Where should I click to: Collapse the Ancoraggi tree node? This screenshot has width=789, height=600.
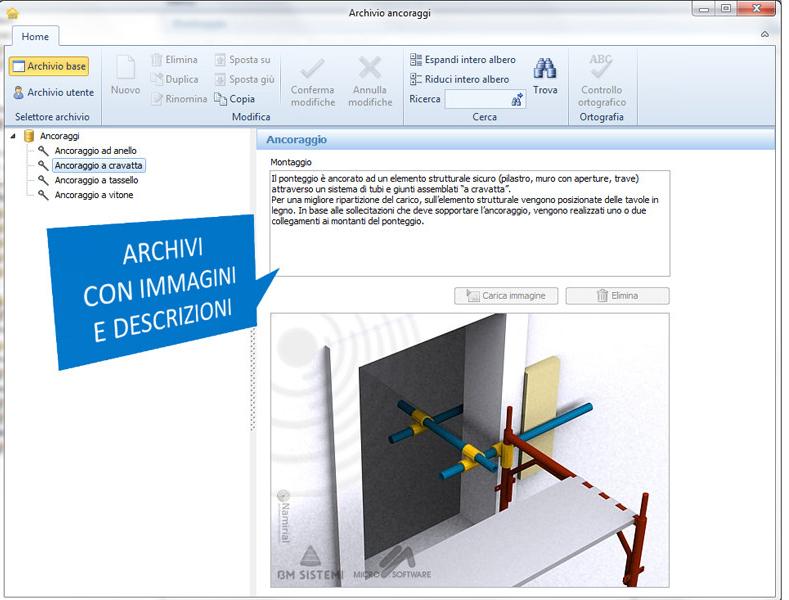coord(13,136)
